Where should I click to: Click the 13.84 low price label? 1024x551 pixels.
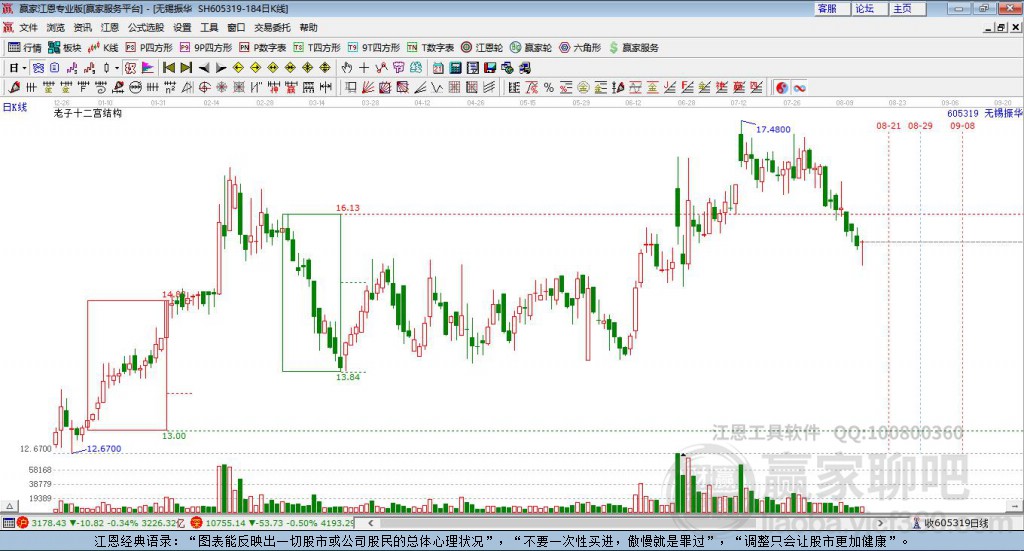pos(347,377)
